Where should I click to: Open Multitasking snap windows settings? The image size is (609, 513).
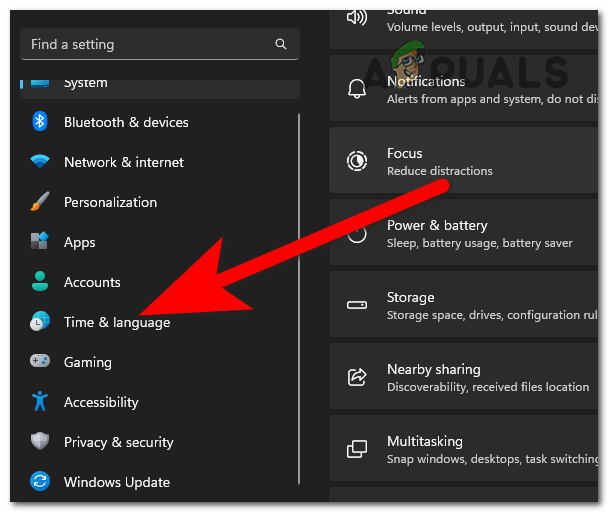click(x=463, y=448)
